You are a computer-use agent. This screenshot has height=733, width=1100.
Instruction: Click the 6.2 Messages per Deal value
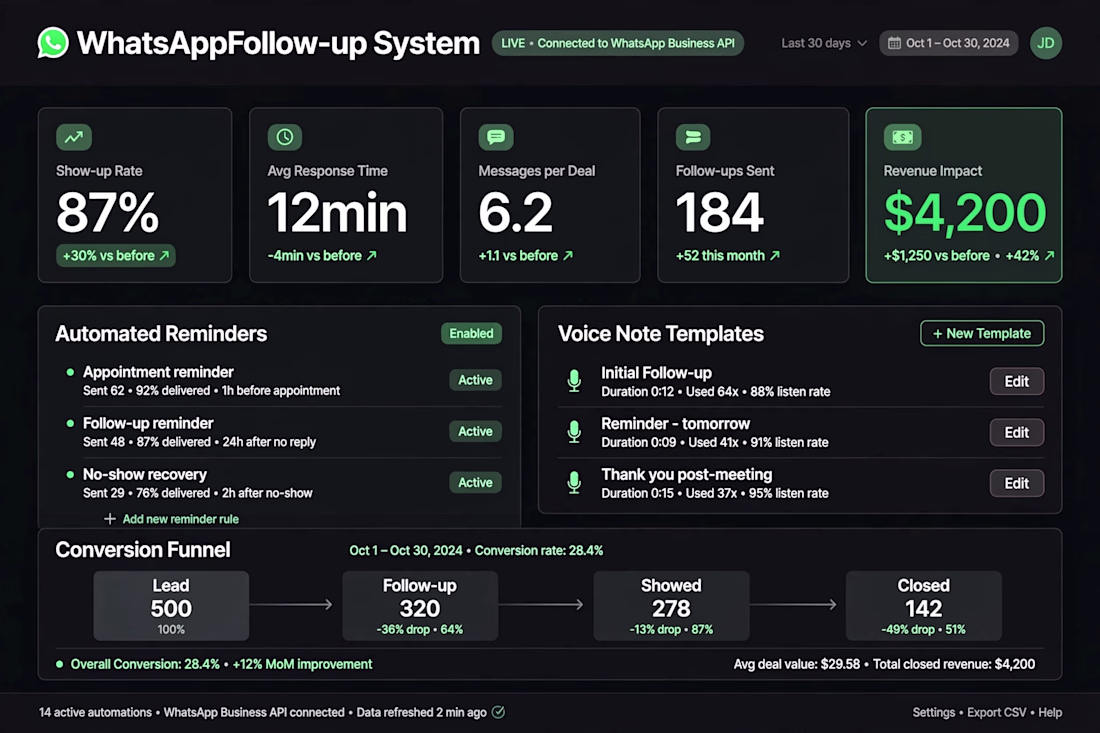tap(516, 213)
